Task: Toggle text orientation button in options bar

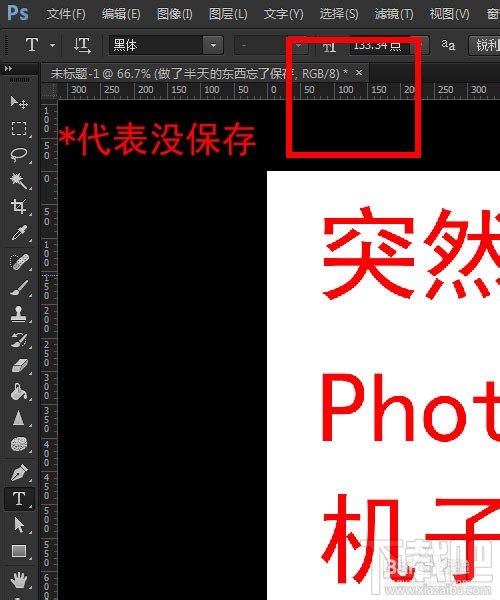Action: click(x=82, y=45)
